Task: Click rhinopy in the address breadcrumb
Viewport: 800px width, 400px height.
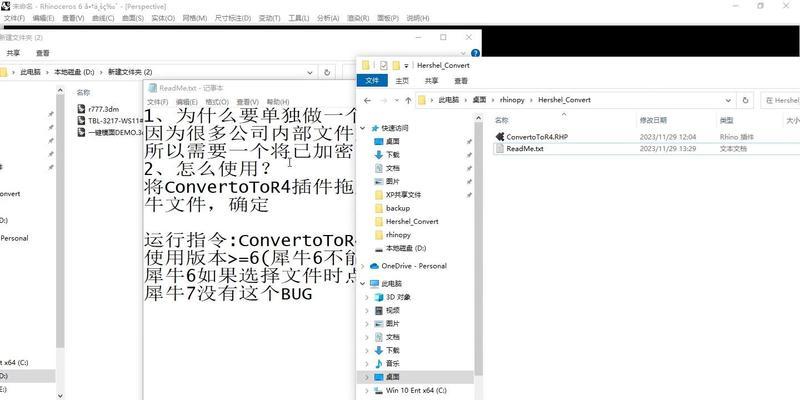Action: 513,100
